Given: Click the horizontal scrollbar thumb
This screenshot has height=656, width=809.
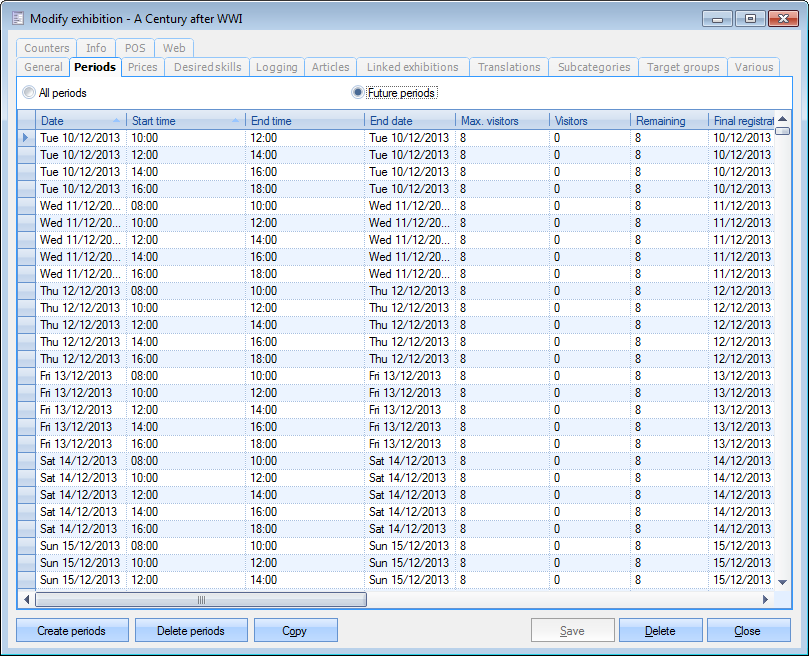Looking at the screenshot, I should click(x=200, y=600).
